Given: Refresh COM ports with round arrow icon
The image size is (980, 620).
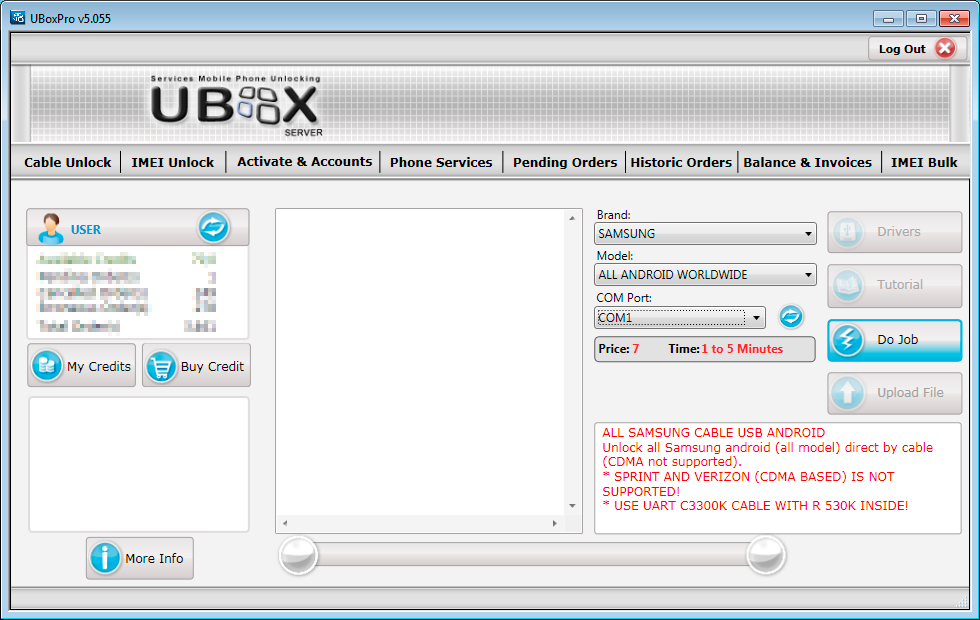Looking at the screenshot, I should [791, 316].
